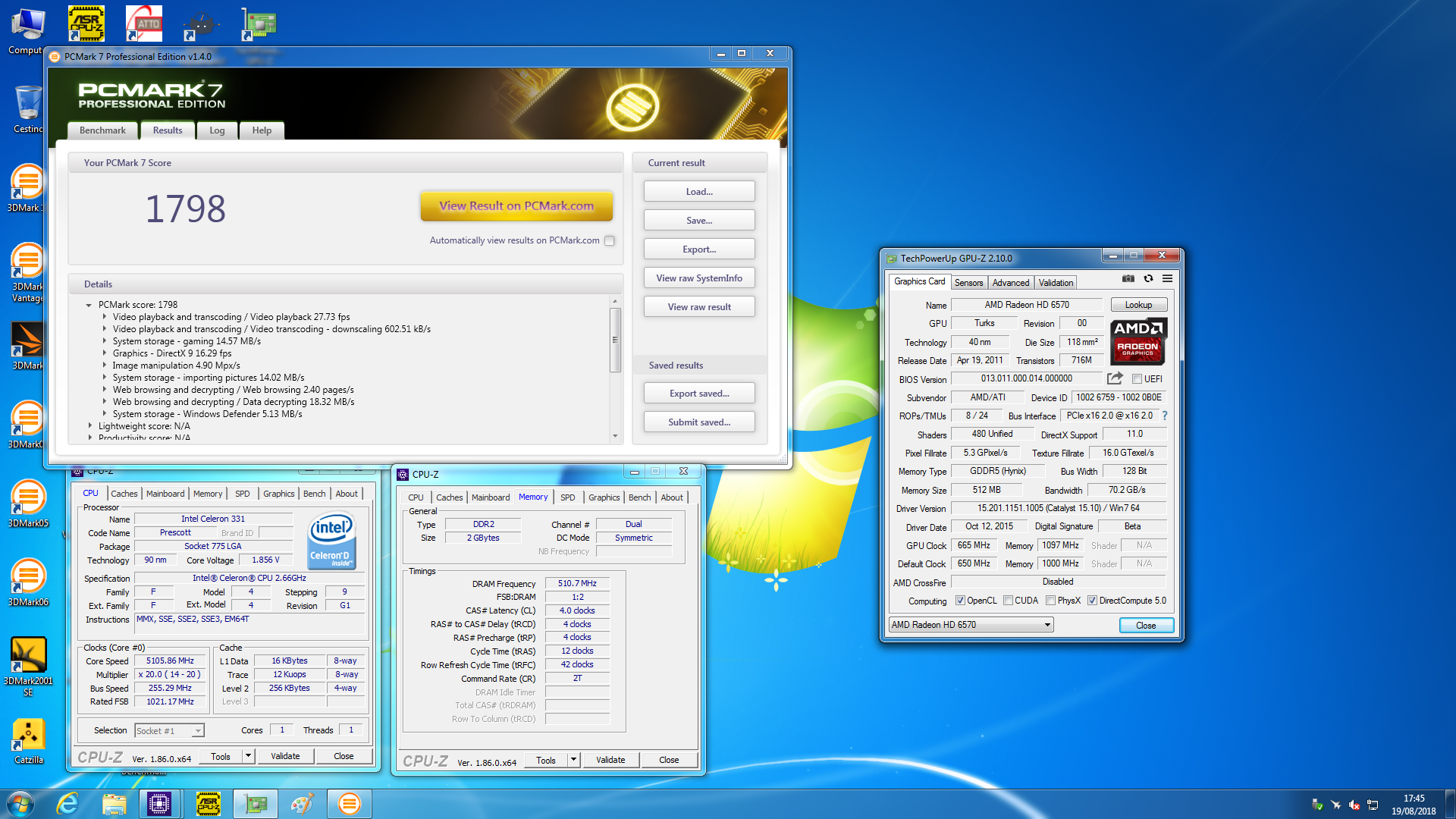The height and width of the screenshot is (819, 1456).
Task: Open 3DMark Vantage desktop shortcut
Action: pos(28,273)
